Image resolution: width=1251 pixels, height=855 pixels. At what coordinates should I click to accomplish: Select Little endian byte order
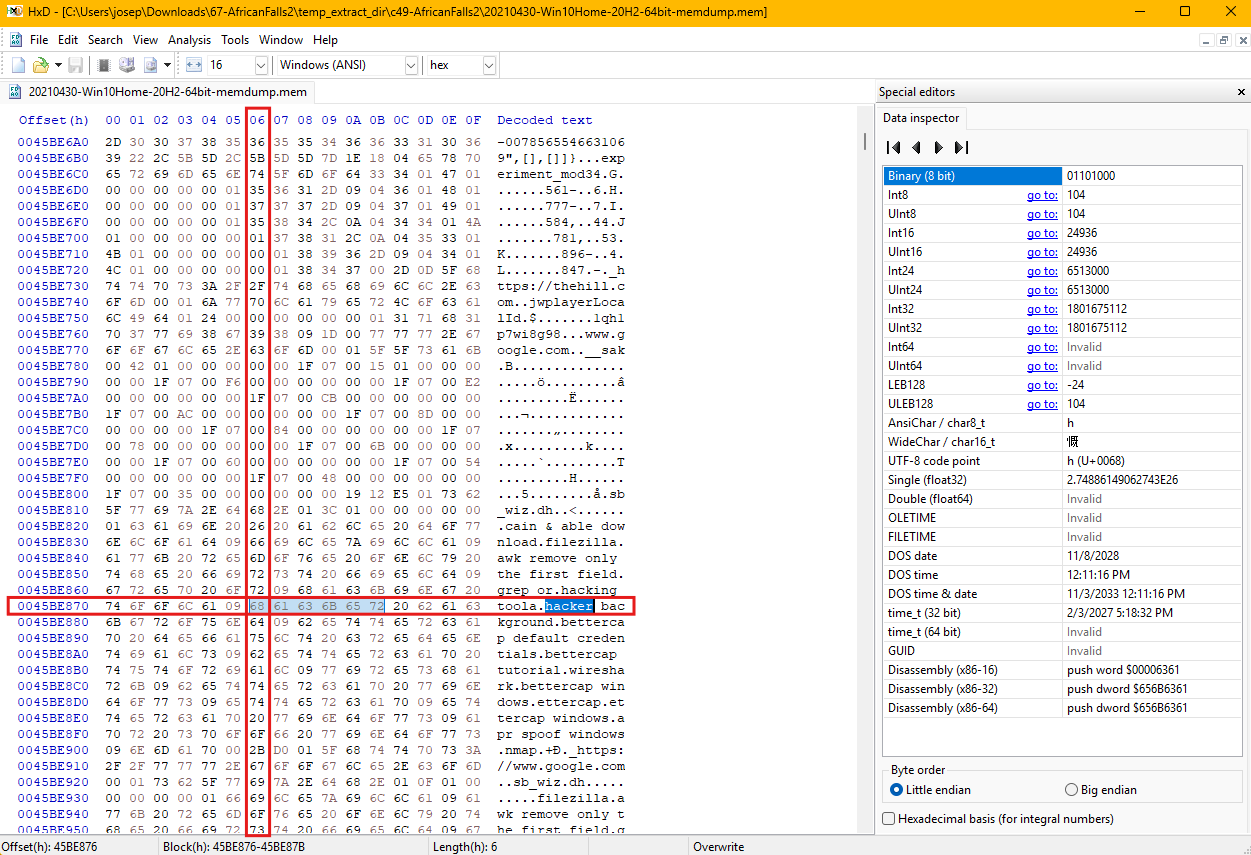point(896,789)
